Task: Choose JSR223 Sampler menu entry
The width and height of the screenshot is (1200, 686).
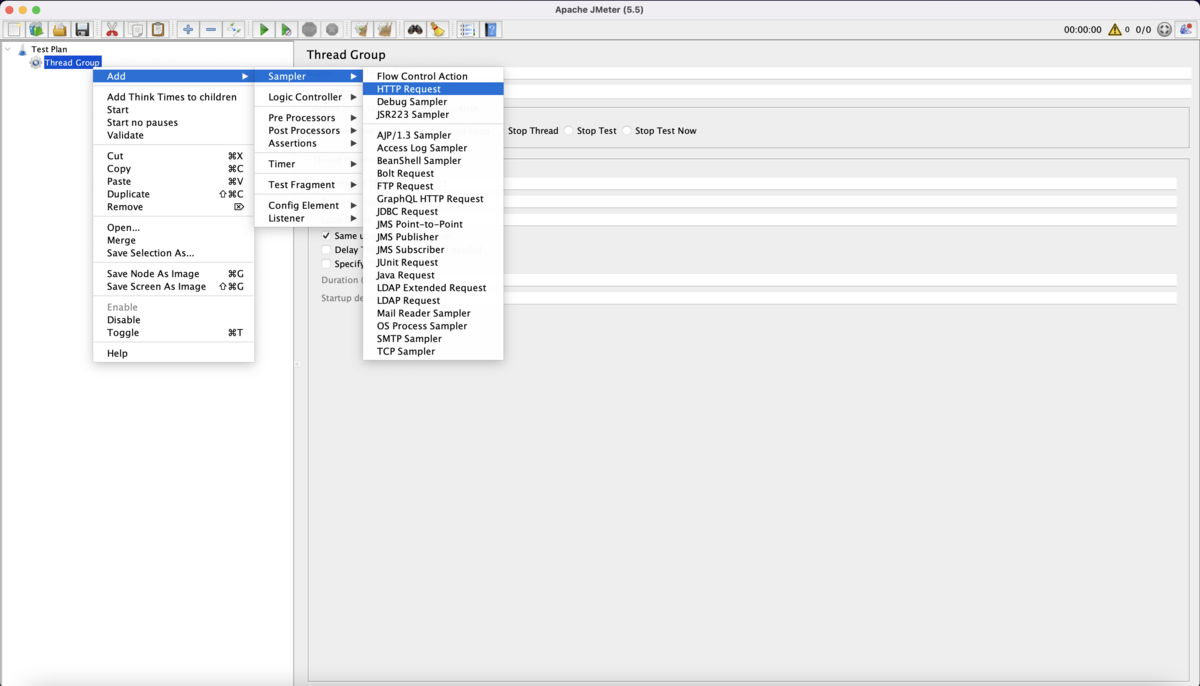Action: [x=433, y=114]
